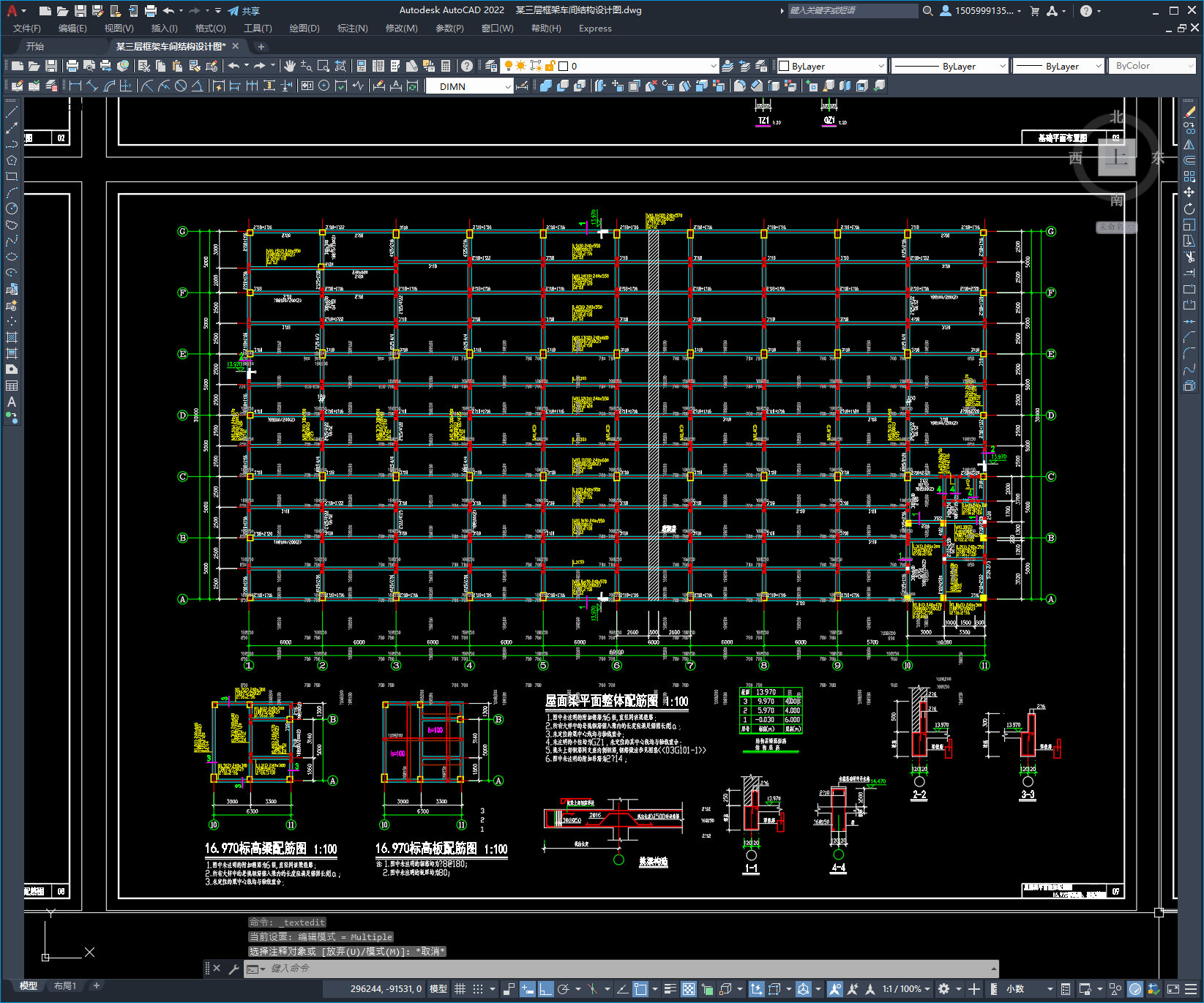
Task: Click the current layer color swatch
Action: click(x=564, y=66)
